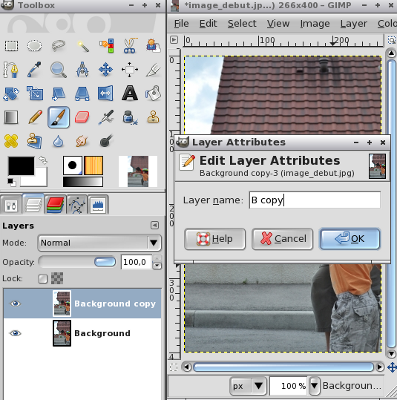
Task: Open the Select menu
Action: pyautogui.click(x=242, y=24)
